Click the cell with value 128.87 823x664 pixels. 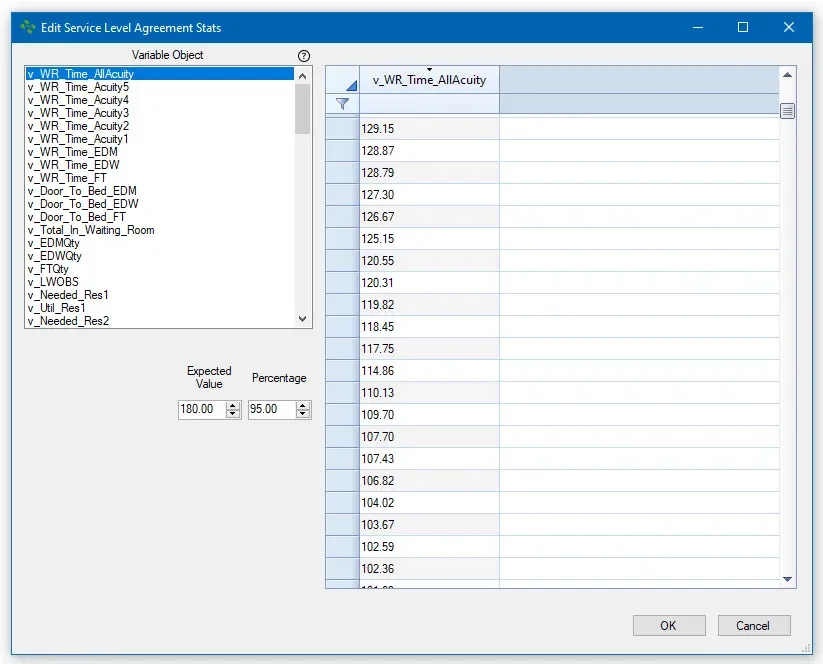(x=429, y=151)
